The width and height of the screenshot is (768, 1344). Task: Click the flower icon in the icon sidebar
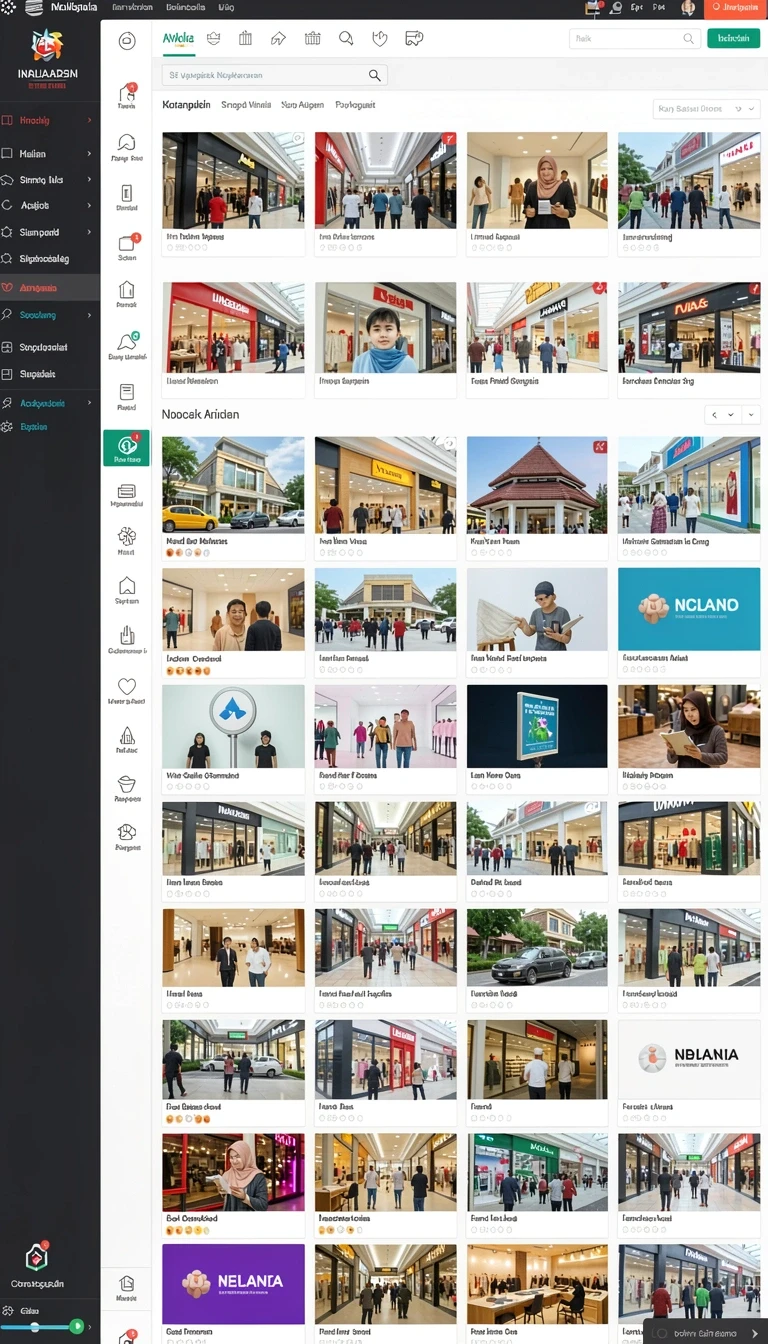pyautogui.click(x=127, y=537)
